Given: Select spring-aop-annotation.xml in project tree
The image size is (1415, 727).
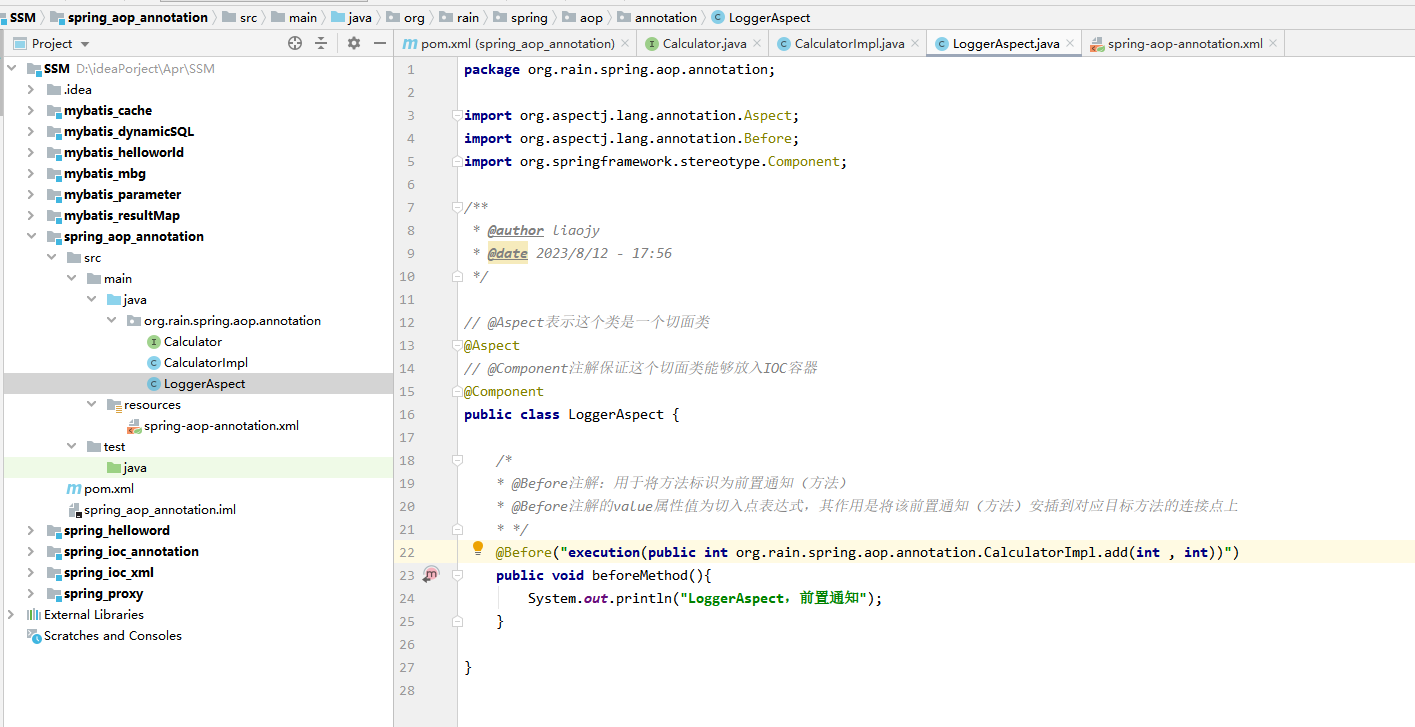Looking at the screenshot, I should 221,426.
